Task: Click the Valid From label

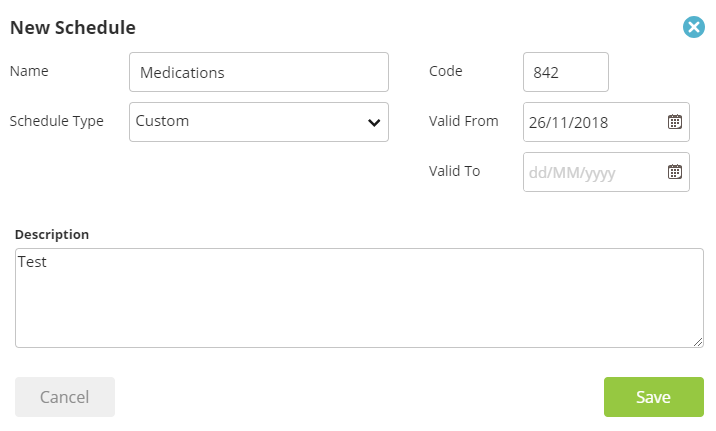Action: [x=463, y=121]
